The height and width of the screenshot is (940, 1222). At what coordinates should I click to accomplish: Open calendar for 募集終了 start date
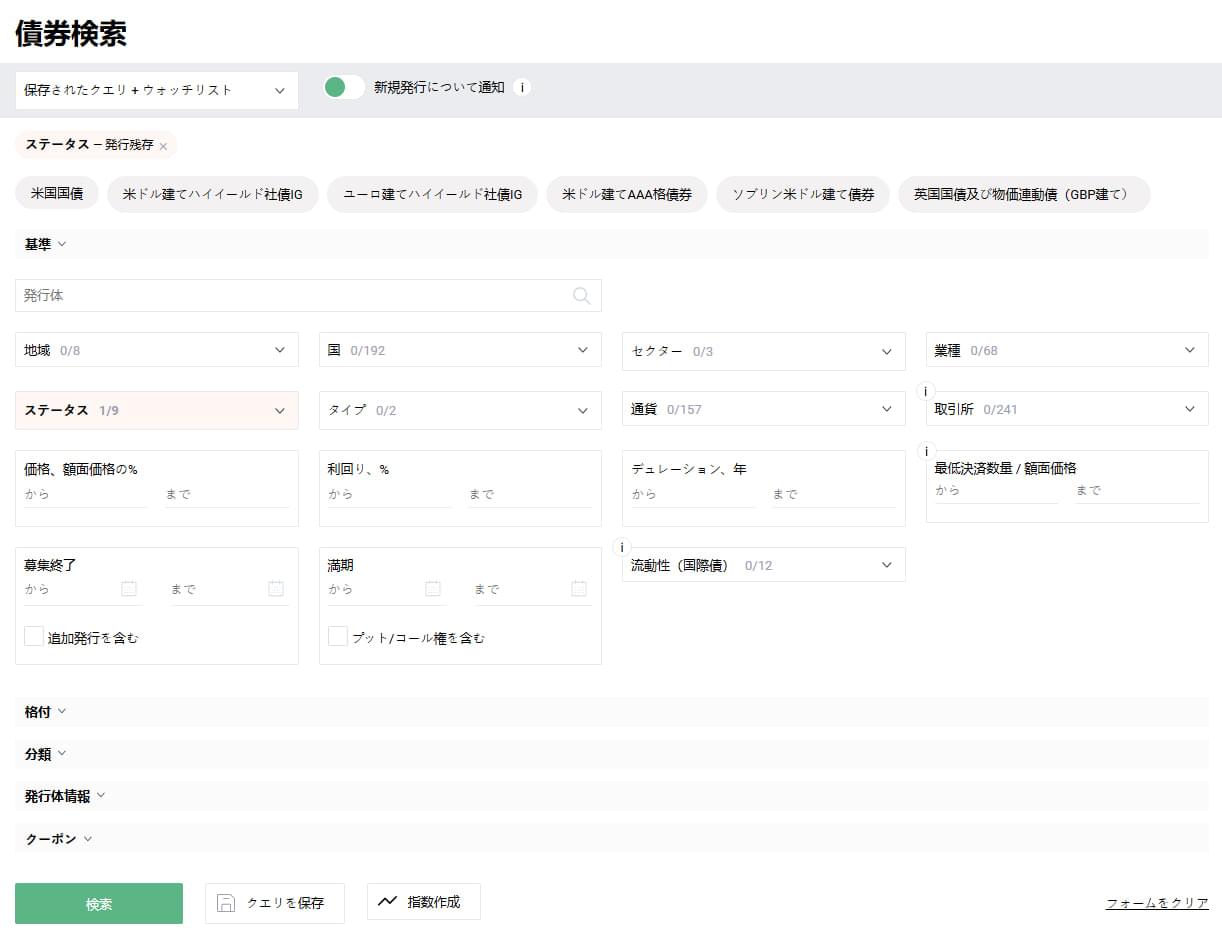129,589
